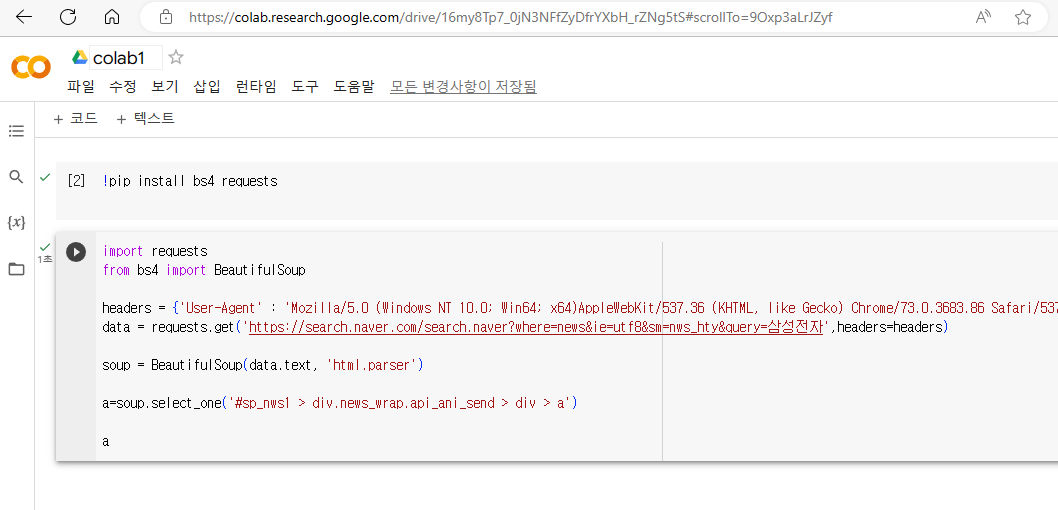Open the browser home page icon

tap(113, 18)
